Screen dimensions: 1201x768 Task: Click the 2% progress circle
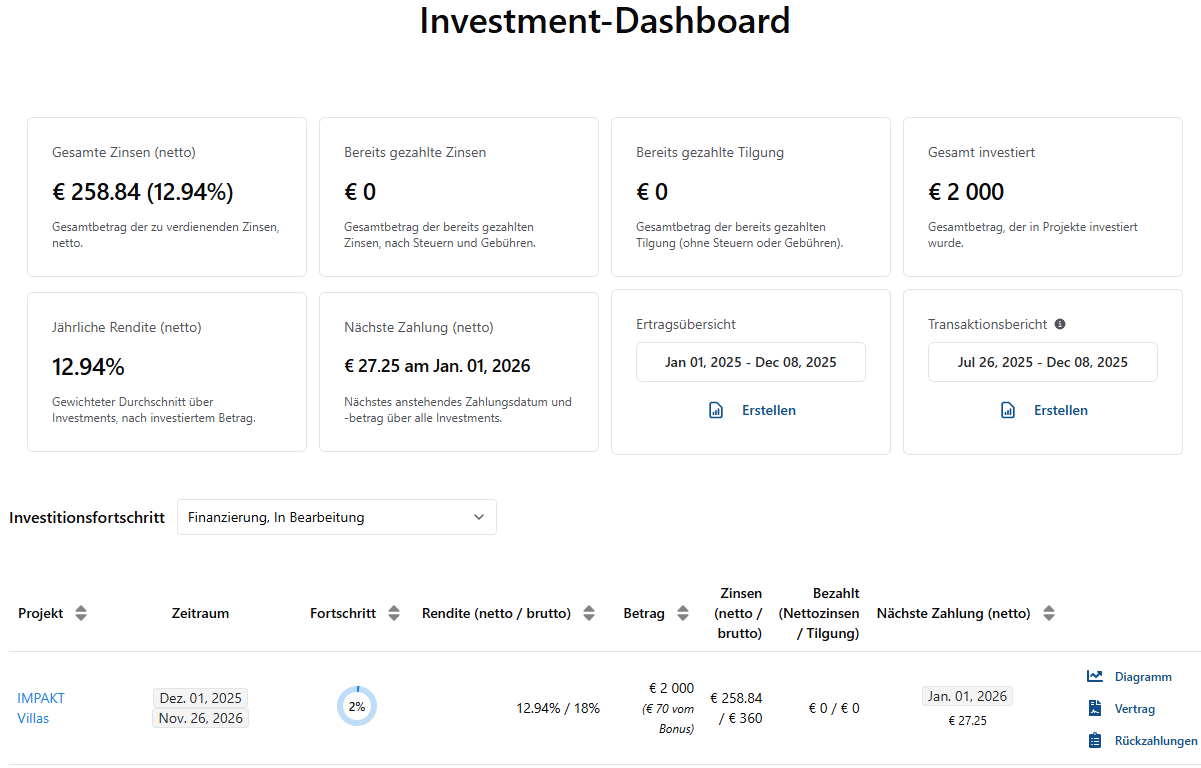[357, 706]
